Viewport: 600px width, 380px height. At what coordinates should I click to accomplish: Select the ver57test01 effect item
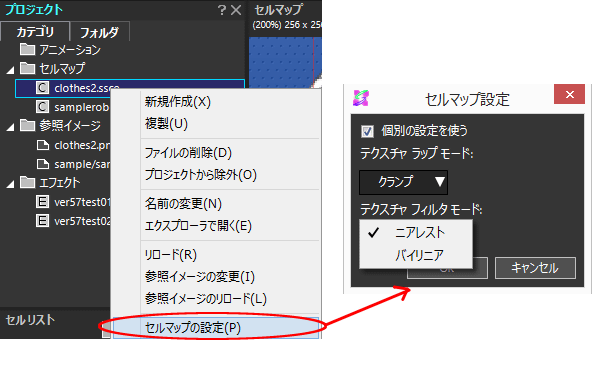point(82,202)
